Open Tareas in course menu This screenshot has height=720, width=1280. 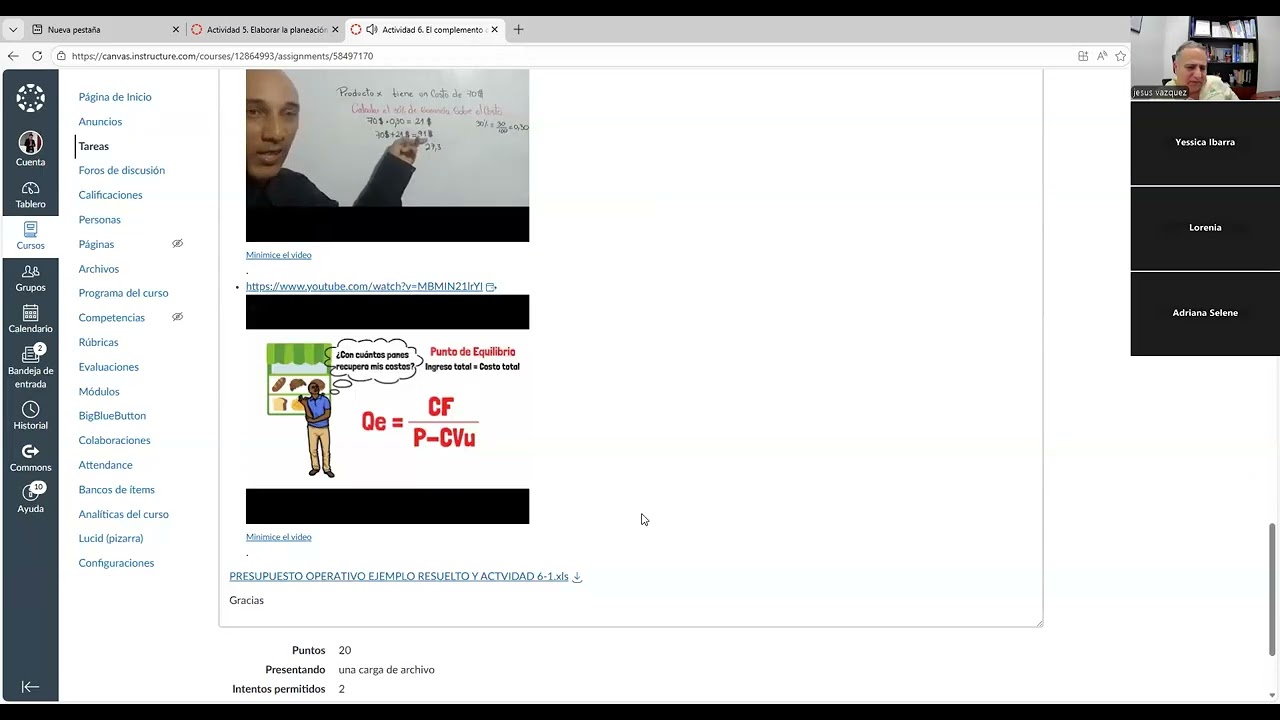[x=94, y=146]
